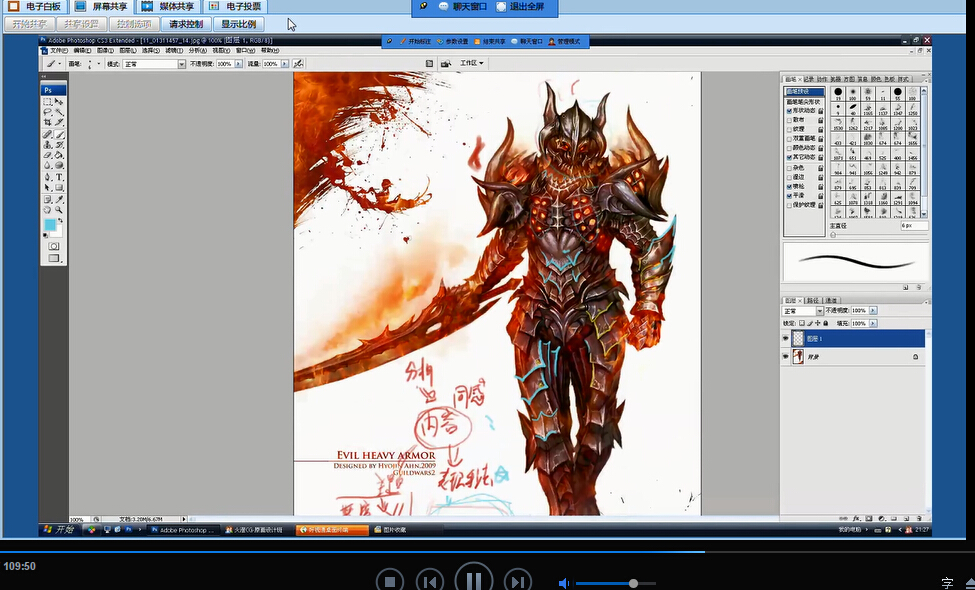Toggle the airbrush icon in options bar
Screen dimensions: 975x590
point(298,63)
